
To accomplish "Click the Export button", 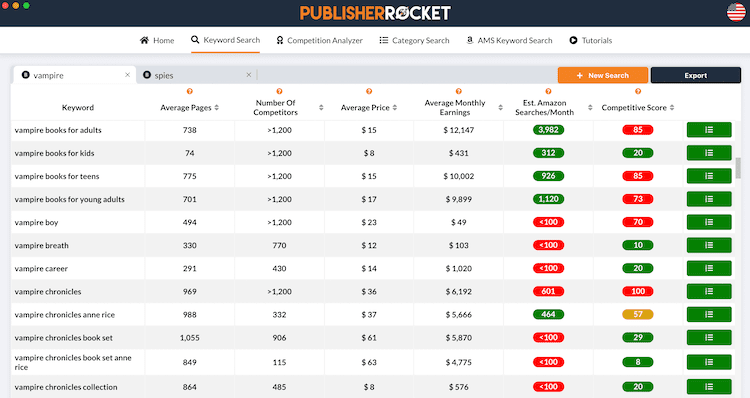I will tap(695, 75).
